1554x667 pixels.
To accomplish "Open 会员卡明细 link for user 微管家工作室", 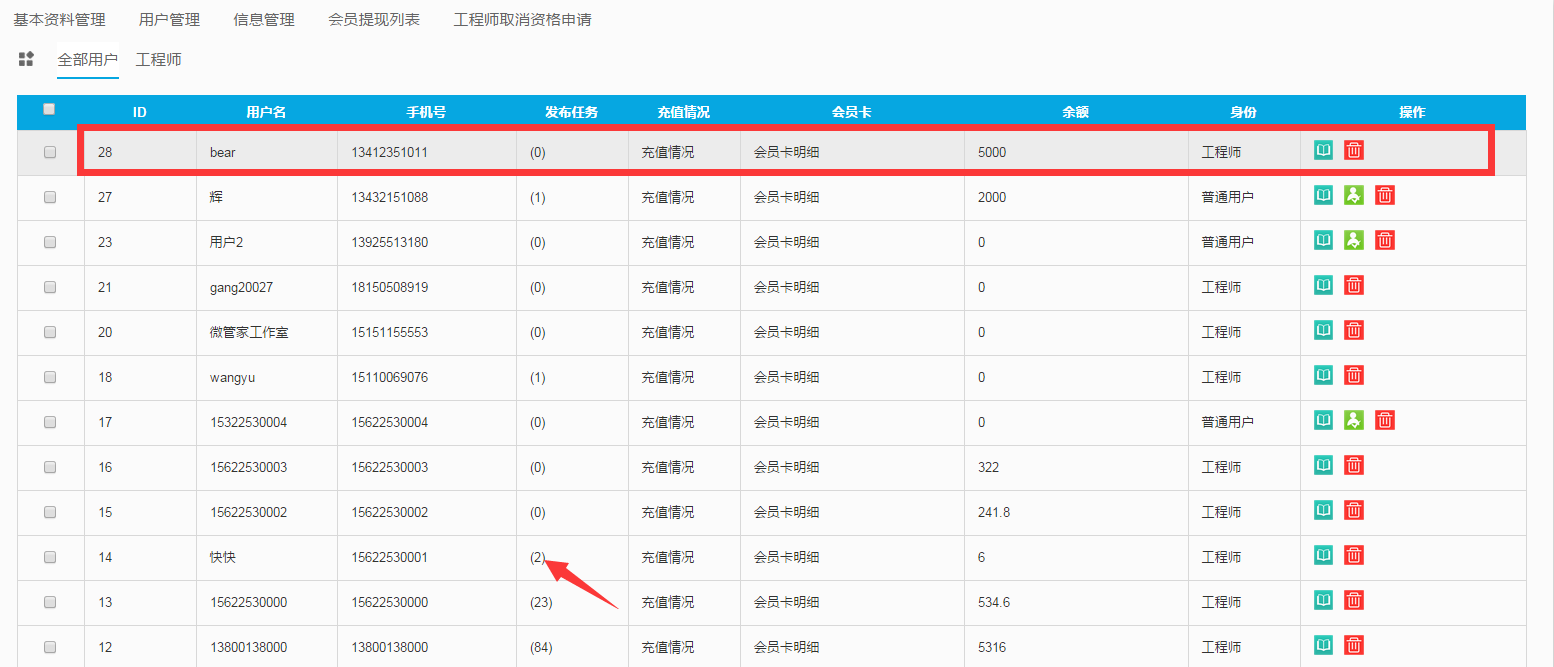I will tap(786, 332).
